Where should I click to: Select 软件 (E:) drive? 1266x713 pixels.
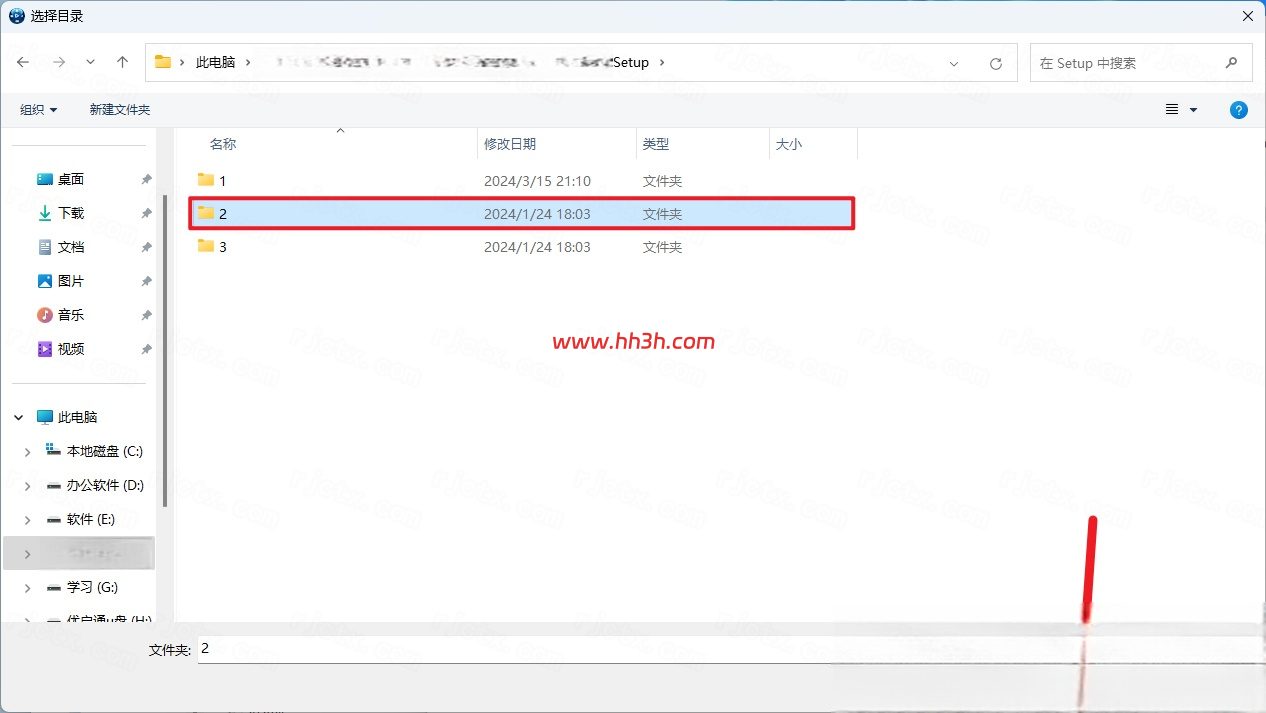coord(91,519)
